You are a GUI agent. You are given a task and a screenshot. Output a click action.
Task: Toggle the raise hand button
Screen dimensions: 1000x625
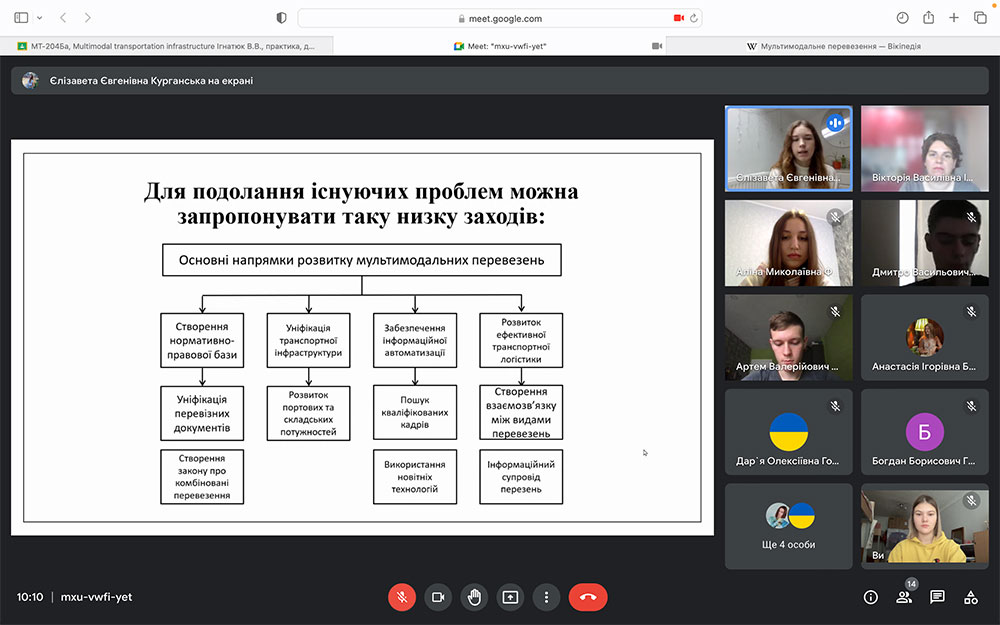tap(474, 597)
